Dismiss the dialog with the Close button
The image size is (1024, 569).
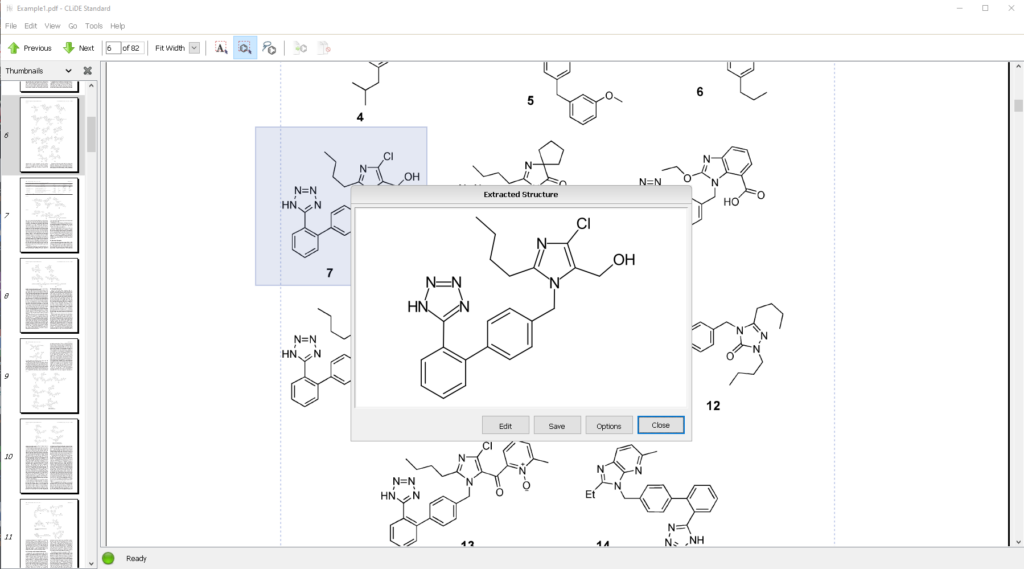[x=660, y=425]
